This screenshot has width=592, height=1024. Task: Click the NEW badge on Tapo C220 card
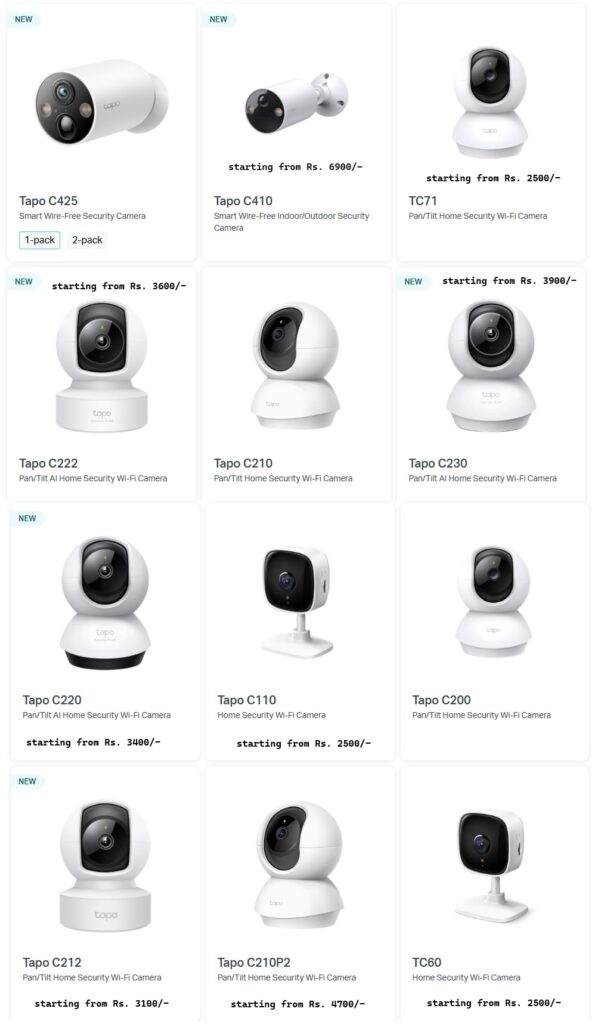point(27,519)
